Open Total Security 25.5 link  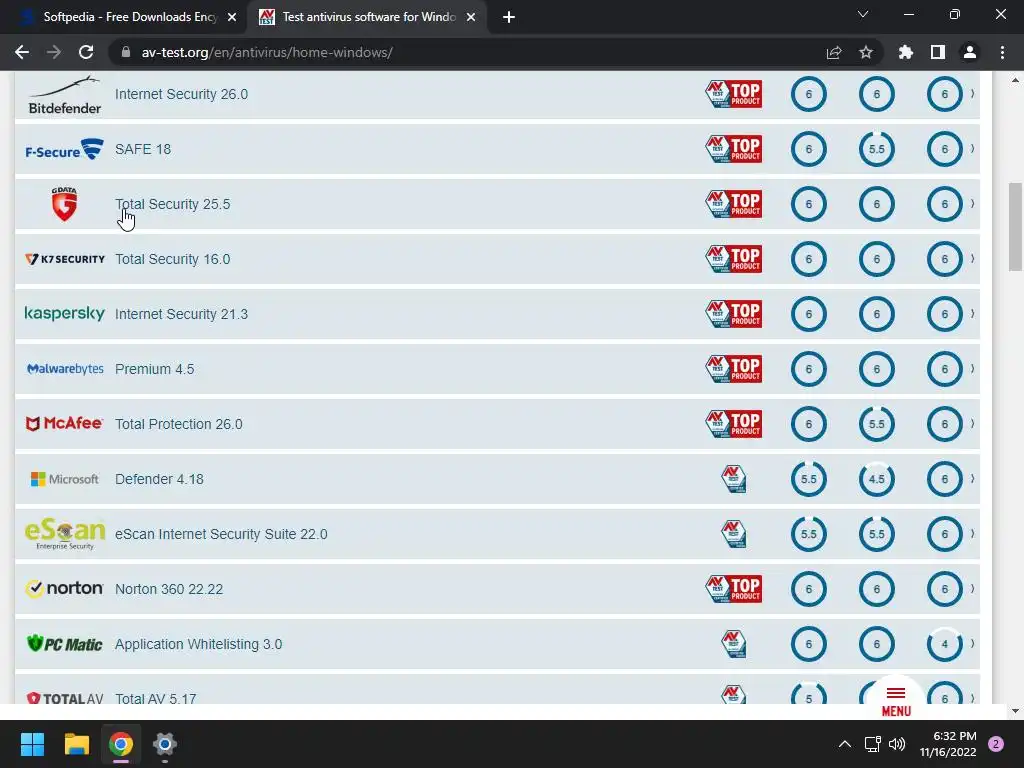pyautogui.click(x=172, y=204)
